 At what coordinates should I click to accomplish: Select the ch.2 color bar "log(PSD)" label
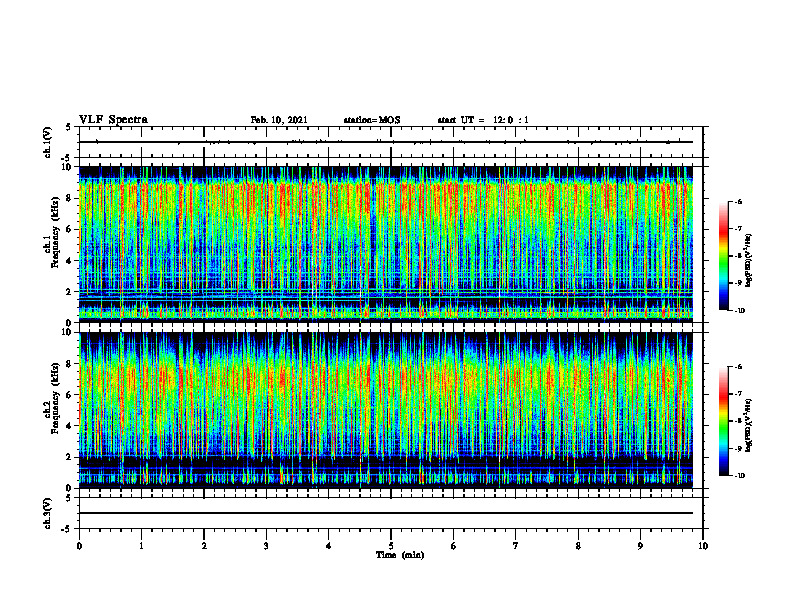pyautogui.click(x=749, y=426)
